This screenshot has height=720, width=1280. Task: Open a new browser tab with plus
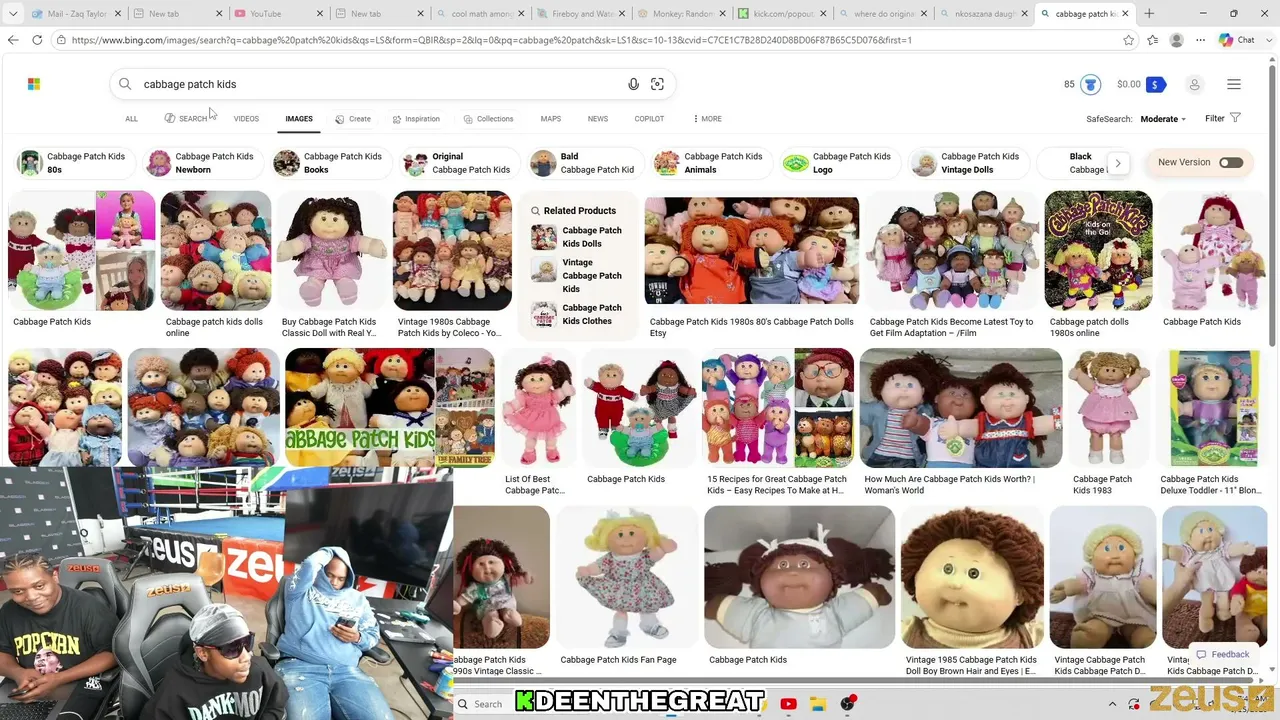[1149, 14]
